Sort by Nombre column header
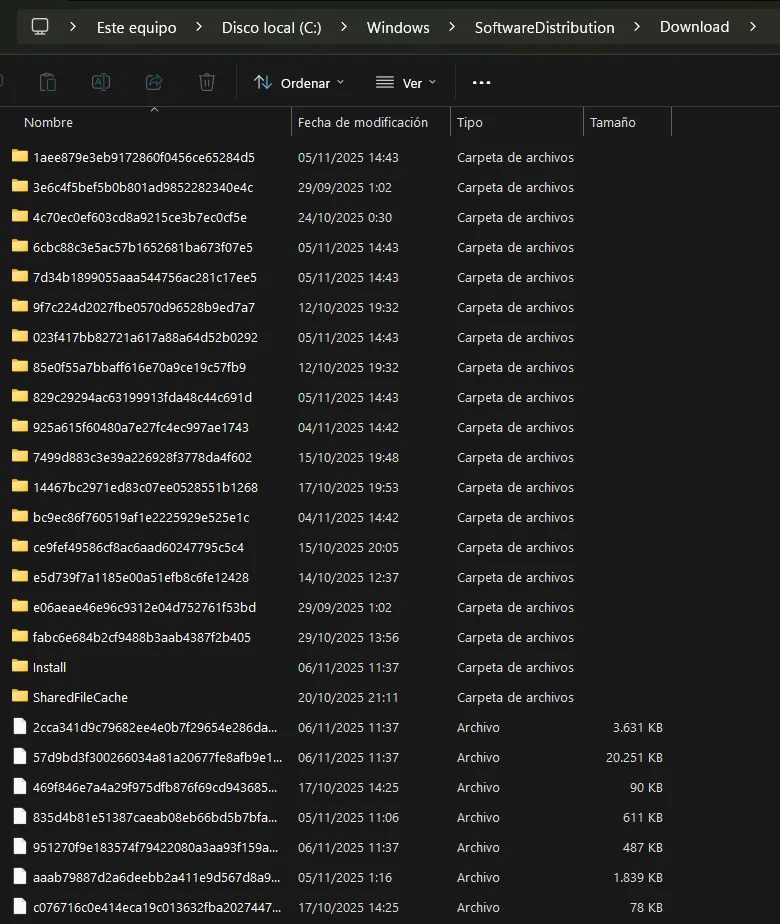The image size is (780, 924). tap(49, 122)
